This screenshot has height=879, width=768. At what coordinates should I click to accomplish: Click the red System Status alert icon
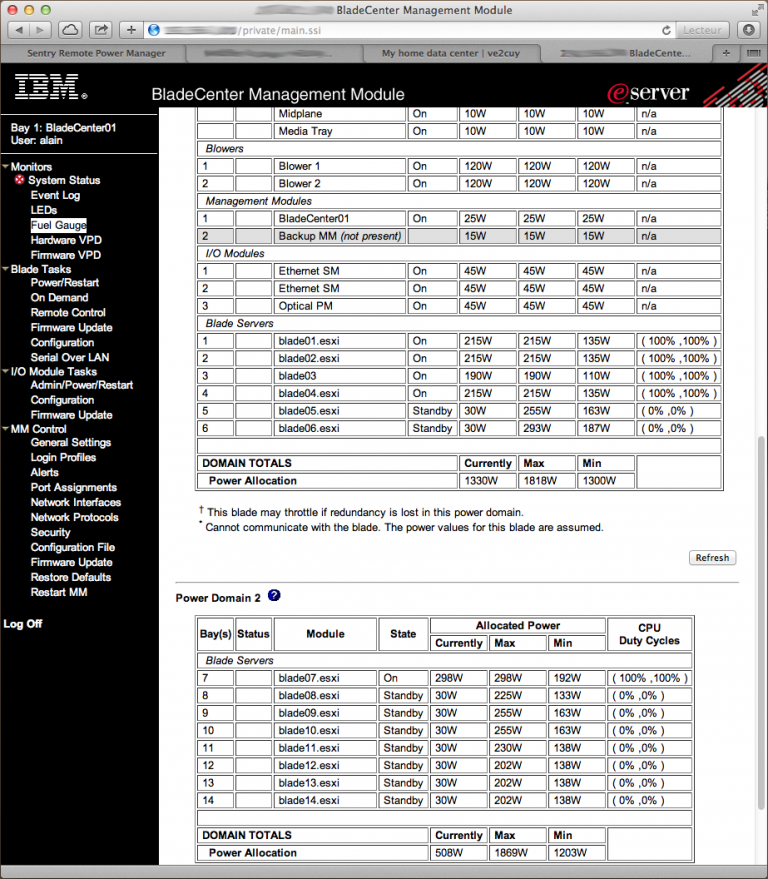coord(20,179)
